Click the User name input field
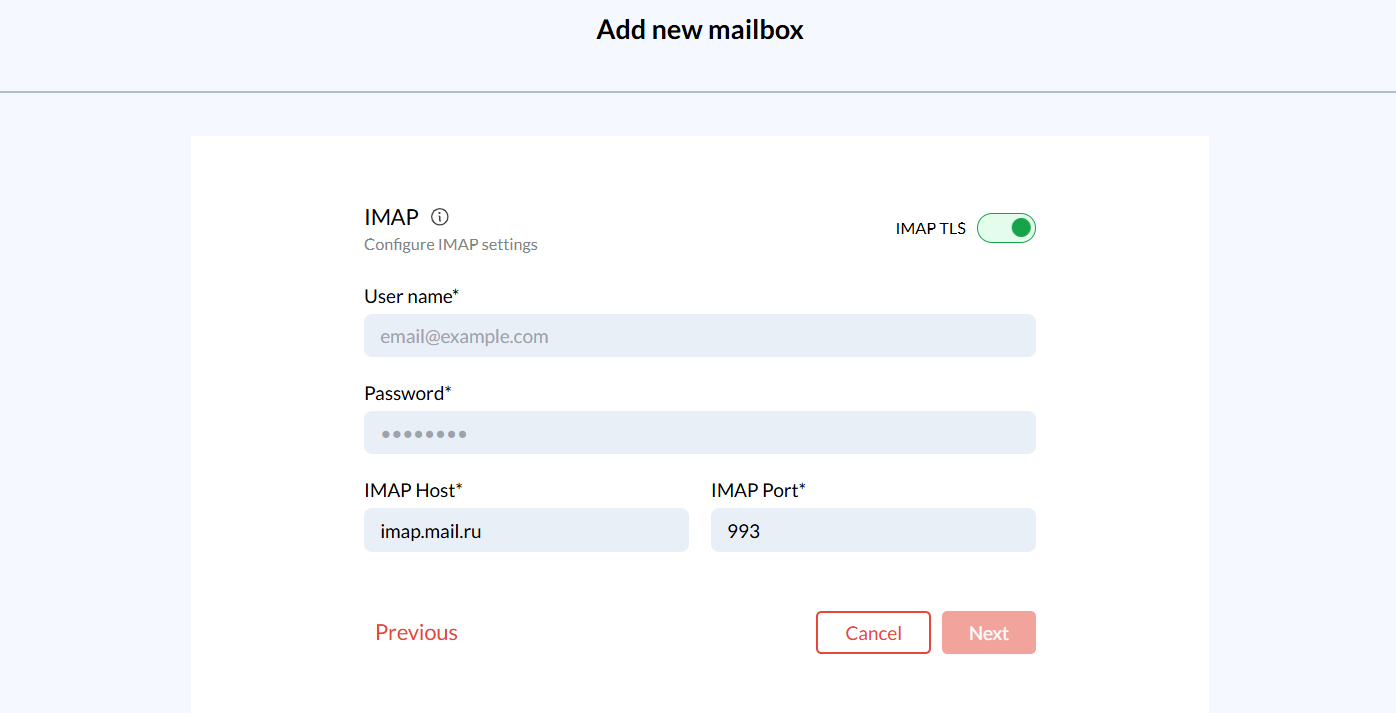Viewport: 1396px width, 713px height. point(699,336)
